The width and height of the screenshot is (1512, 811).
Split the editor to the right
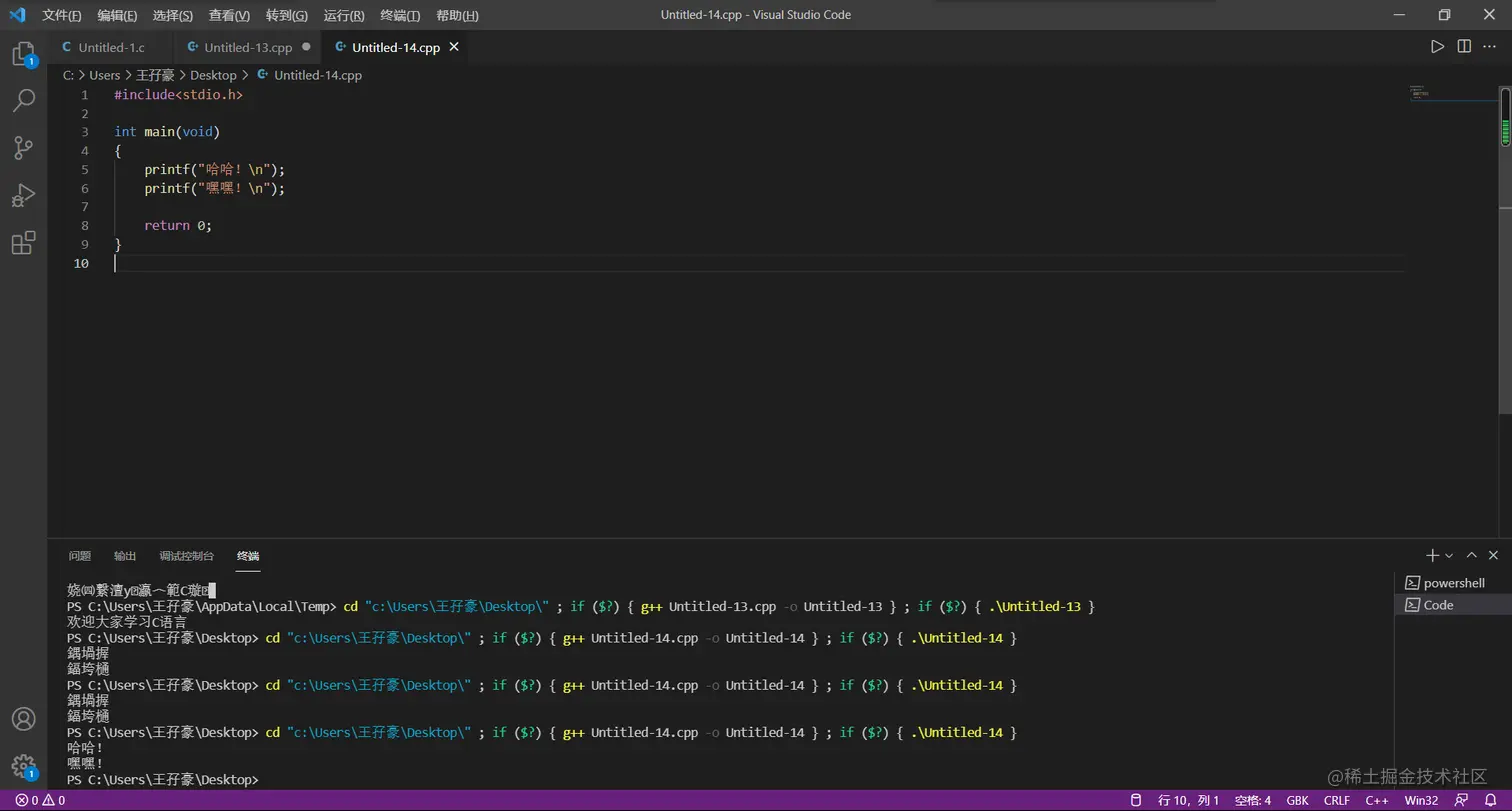1464,47
